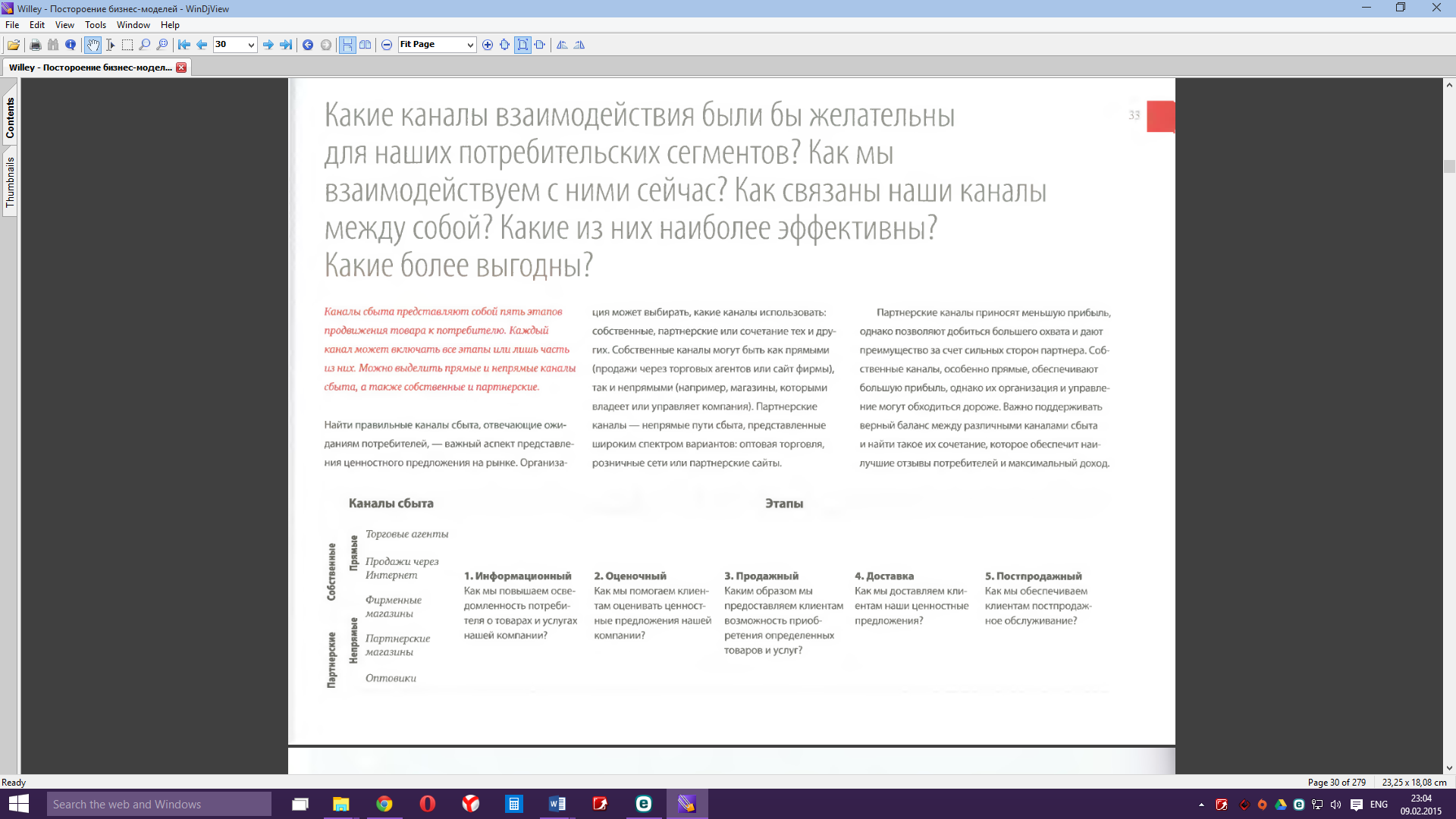The image size is (1456, 819).
Task: Click the scrollbar down arrow
Action: [x=1449, y=768]
